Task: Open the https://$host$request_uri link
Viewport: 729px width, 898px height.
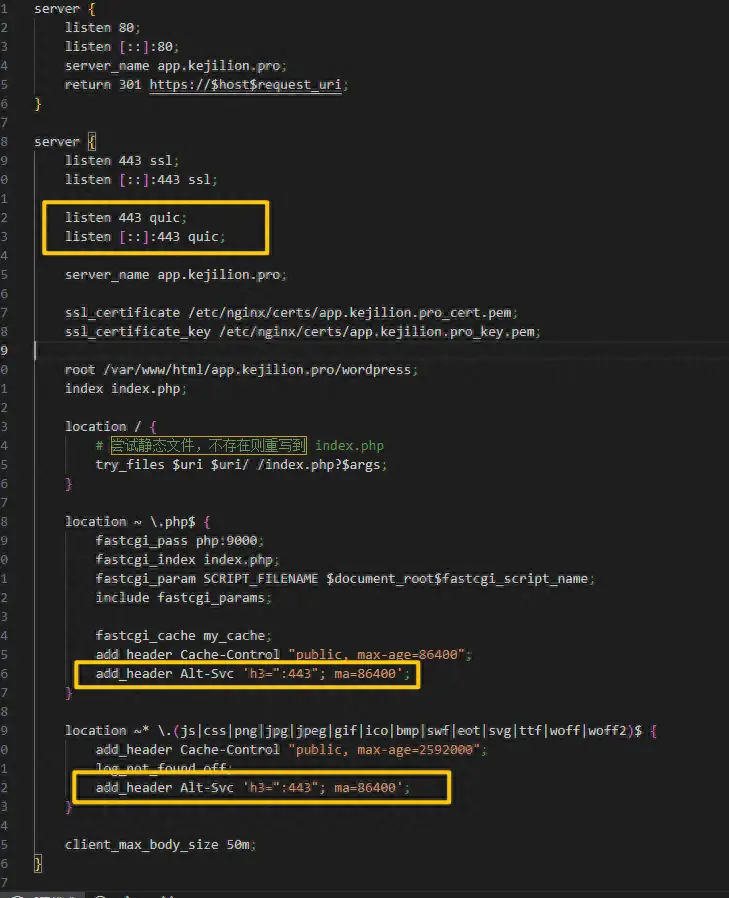Action: coord(248,85)
